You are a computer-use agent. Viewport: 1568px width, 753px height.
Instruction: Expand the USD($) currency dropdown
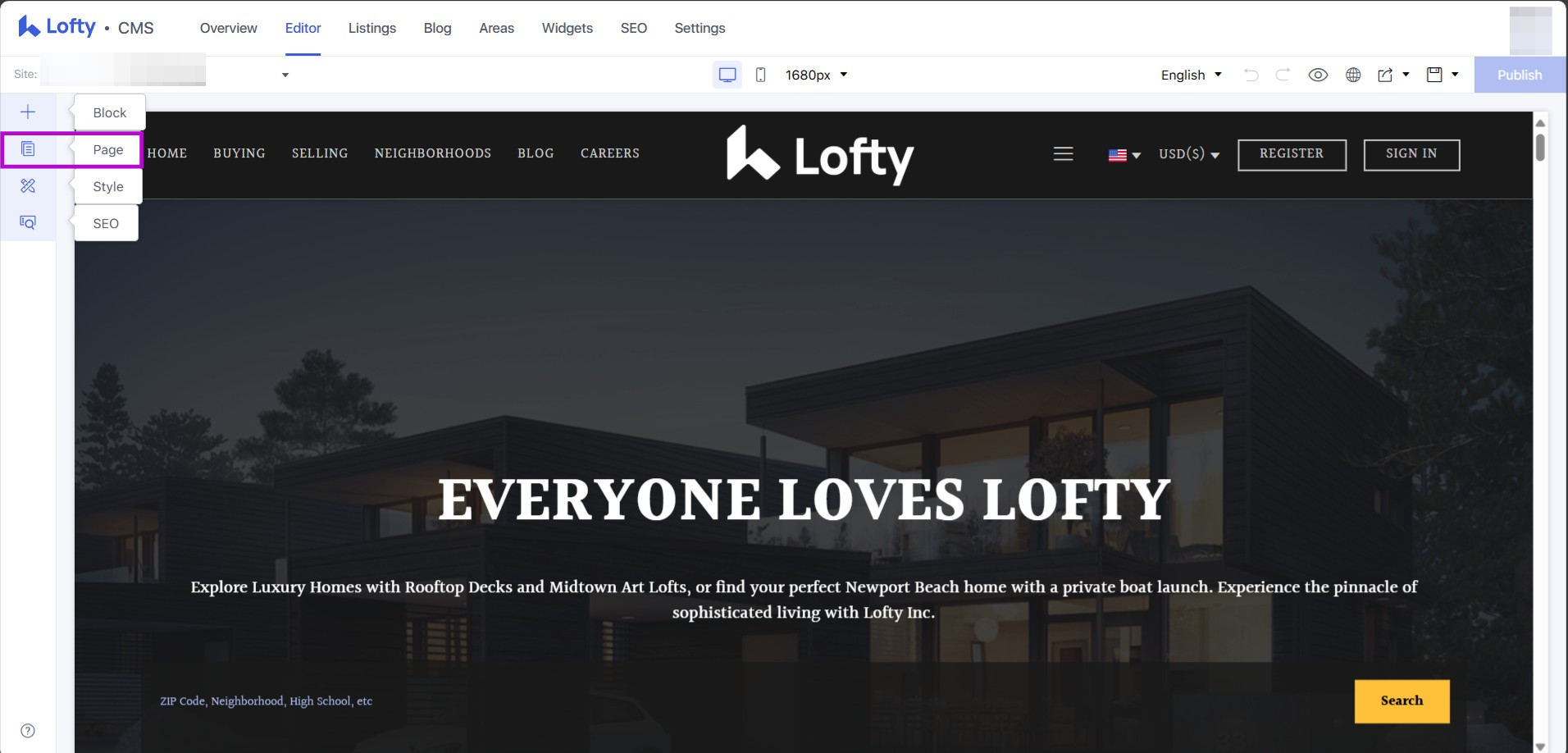pos(1188,154)
